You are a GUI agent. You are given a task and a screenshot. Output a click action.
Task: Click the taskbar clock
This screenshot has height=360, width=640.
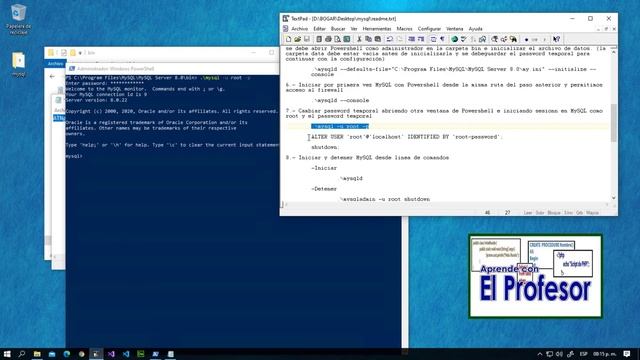(604, 354)
